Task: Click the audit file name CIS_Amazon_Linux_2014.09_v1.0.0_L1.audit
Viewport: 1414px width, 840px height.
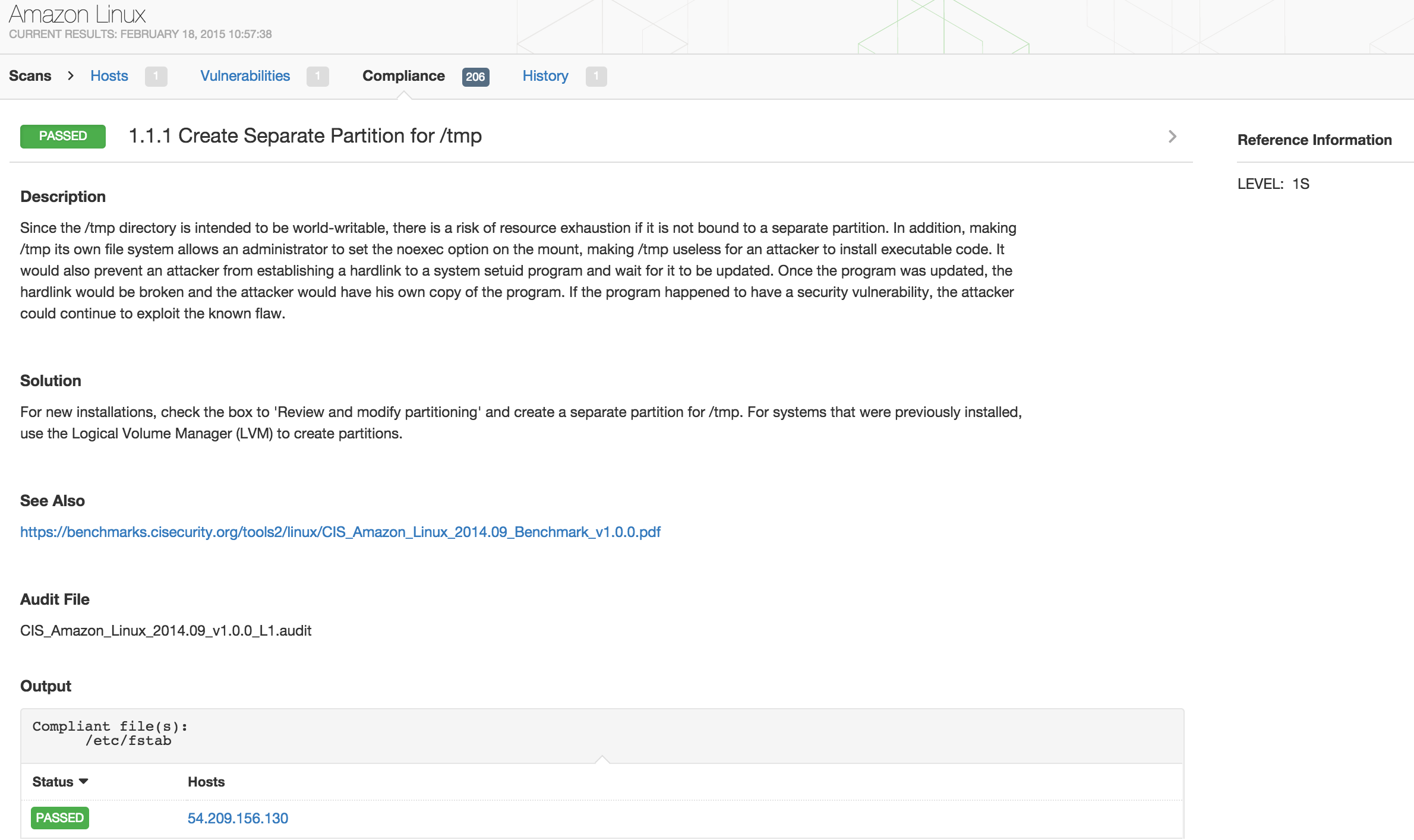Action: (x=166, y=631)
